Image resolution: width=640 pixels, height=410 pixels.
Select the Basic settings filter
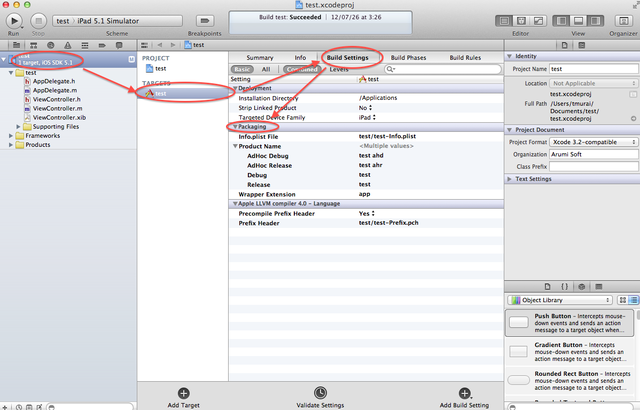coord(242,69)
